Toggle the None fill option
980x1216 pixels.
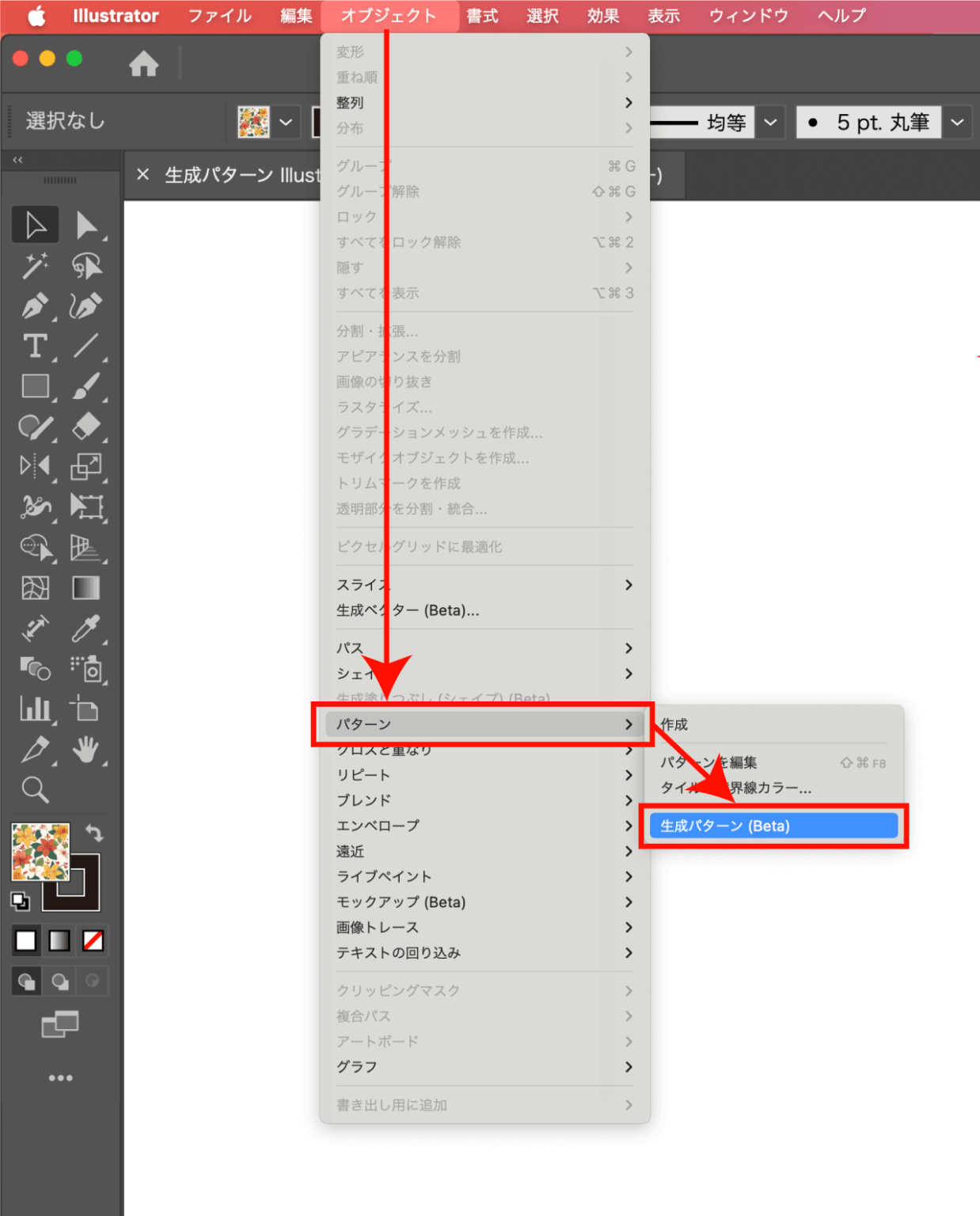point(91,940)
